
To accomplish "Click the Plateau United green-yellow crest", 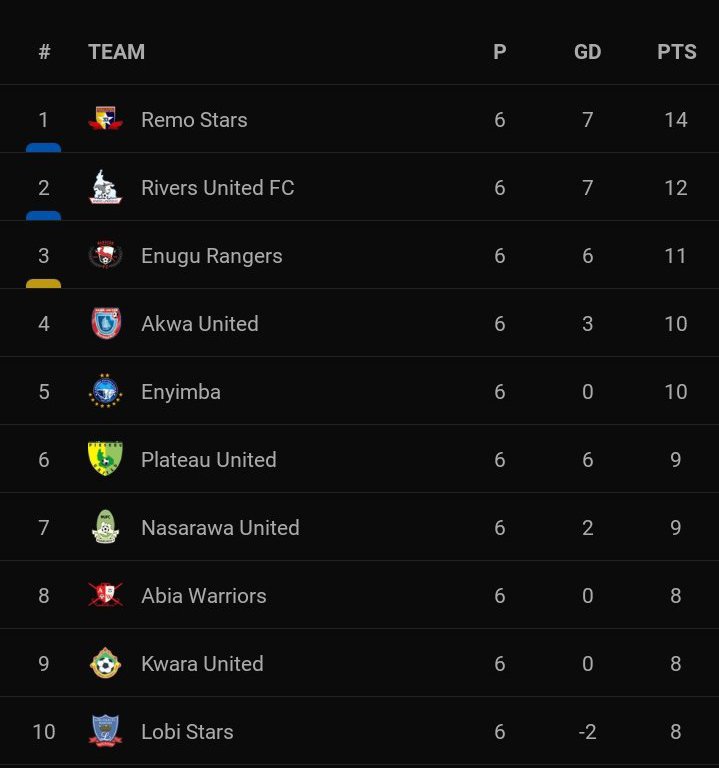I will [105, 460].
